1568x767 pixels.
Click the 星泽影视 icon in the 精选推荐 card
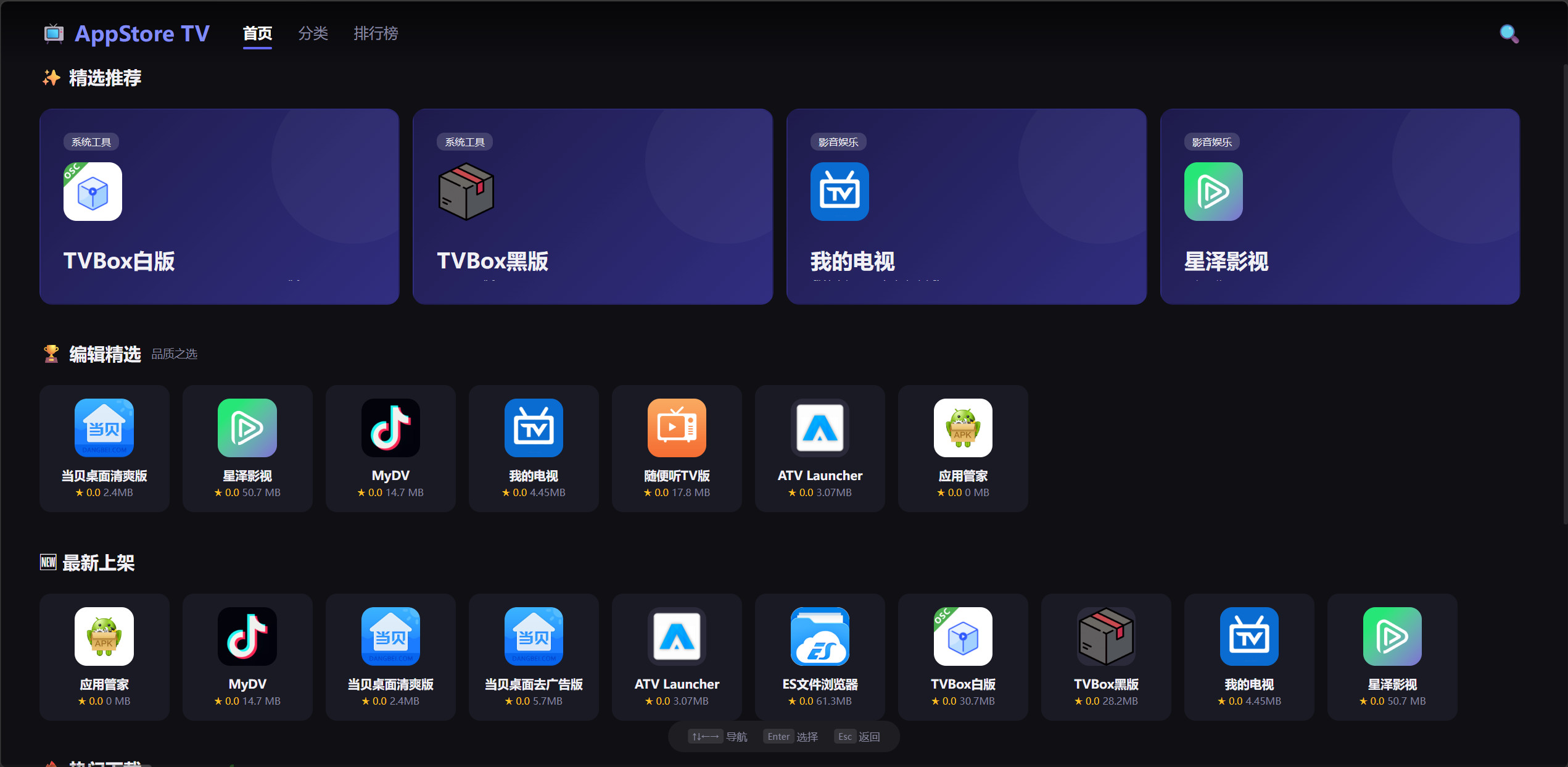point(1213,191)
